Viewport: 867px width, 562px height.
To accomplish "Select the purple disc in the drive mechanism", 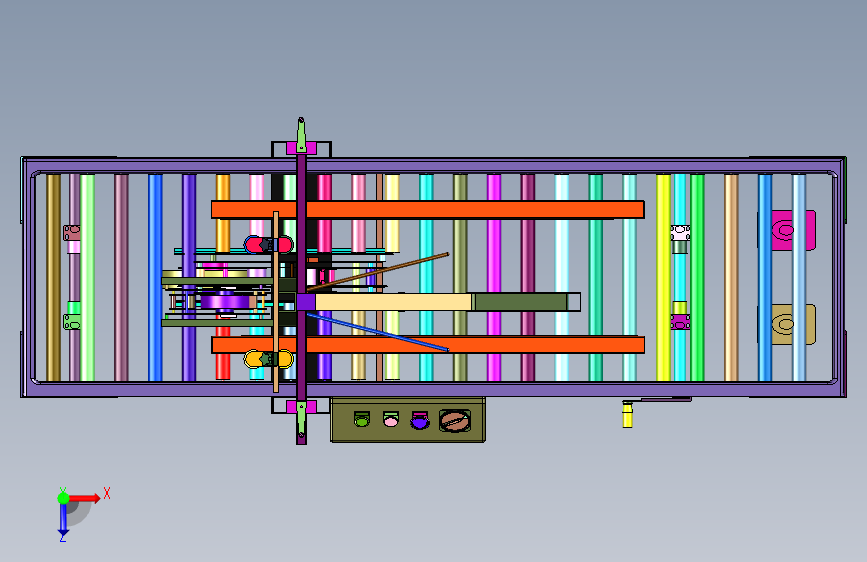I will [225, 302].
